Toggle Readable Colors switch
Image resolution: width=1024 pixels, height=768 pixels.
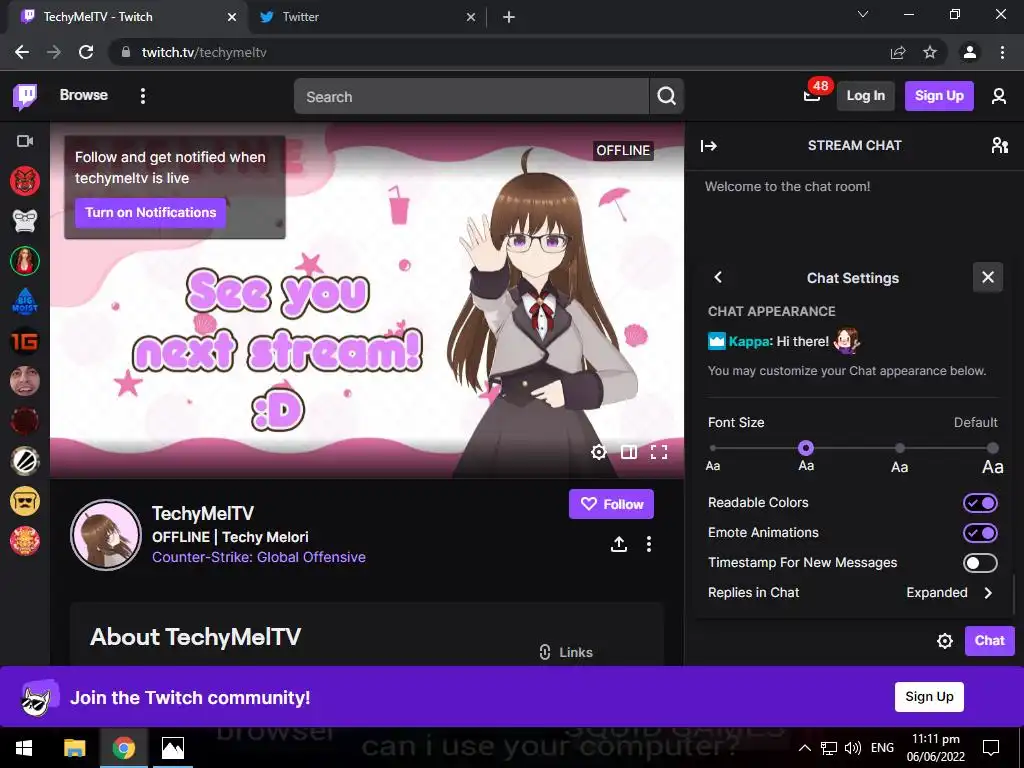point(980,503)
